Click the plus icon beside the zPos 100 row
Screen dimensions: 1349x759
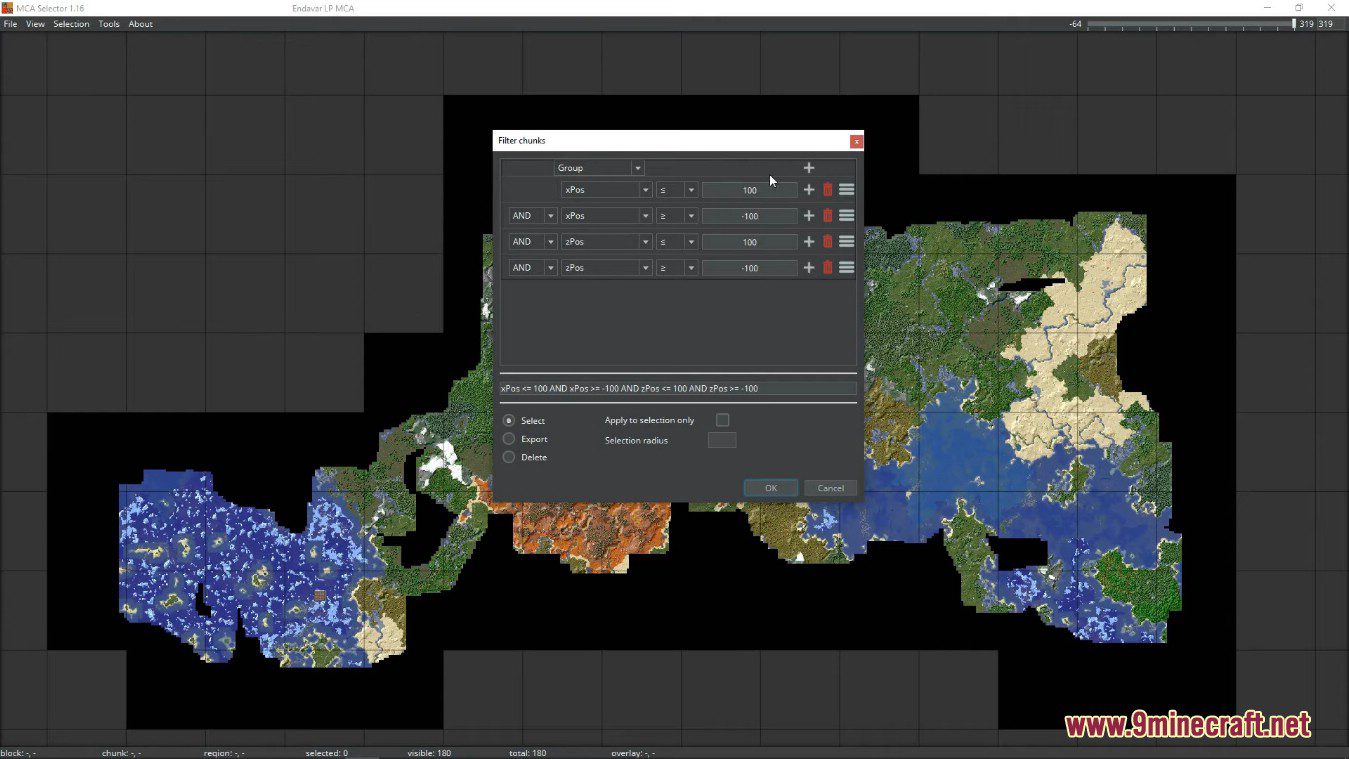point(808,241)
